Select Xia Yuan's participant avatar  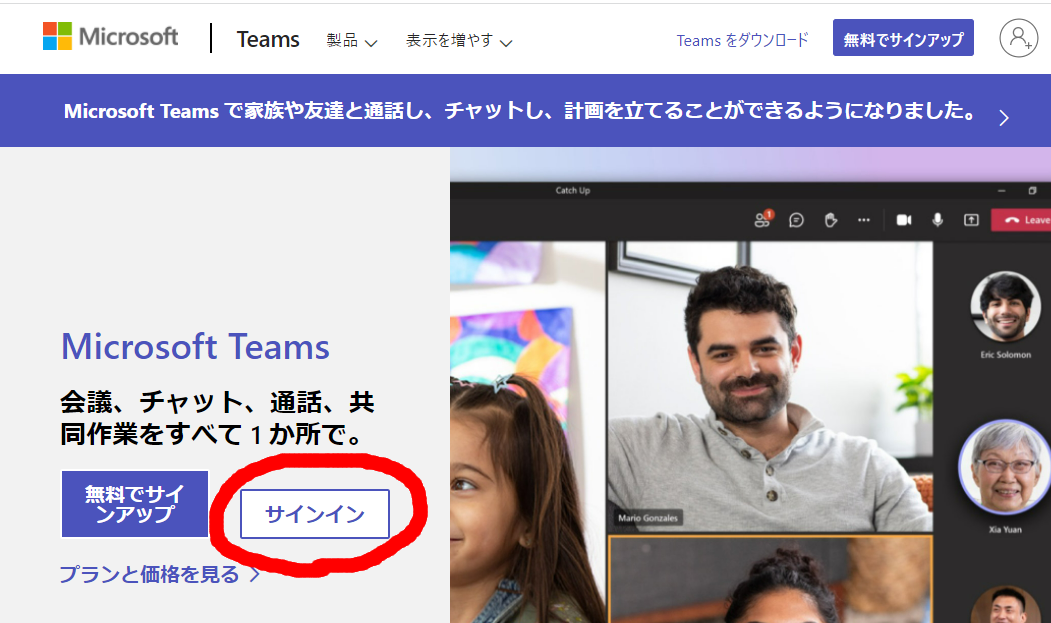point(1005,467)
